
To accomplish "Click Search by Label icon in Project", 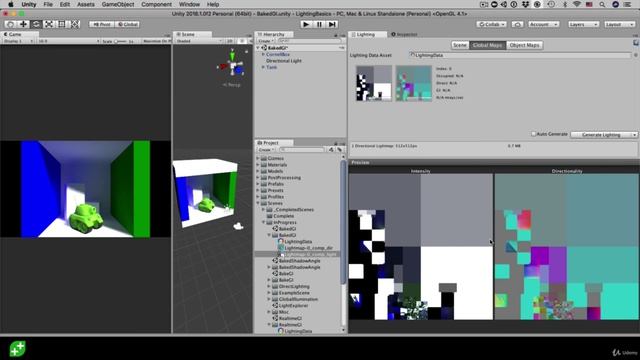I will [x=339, y=150].
